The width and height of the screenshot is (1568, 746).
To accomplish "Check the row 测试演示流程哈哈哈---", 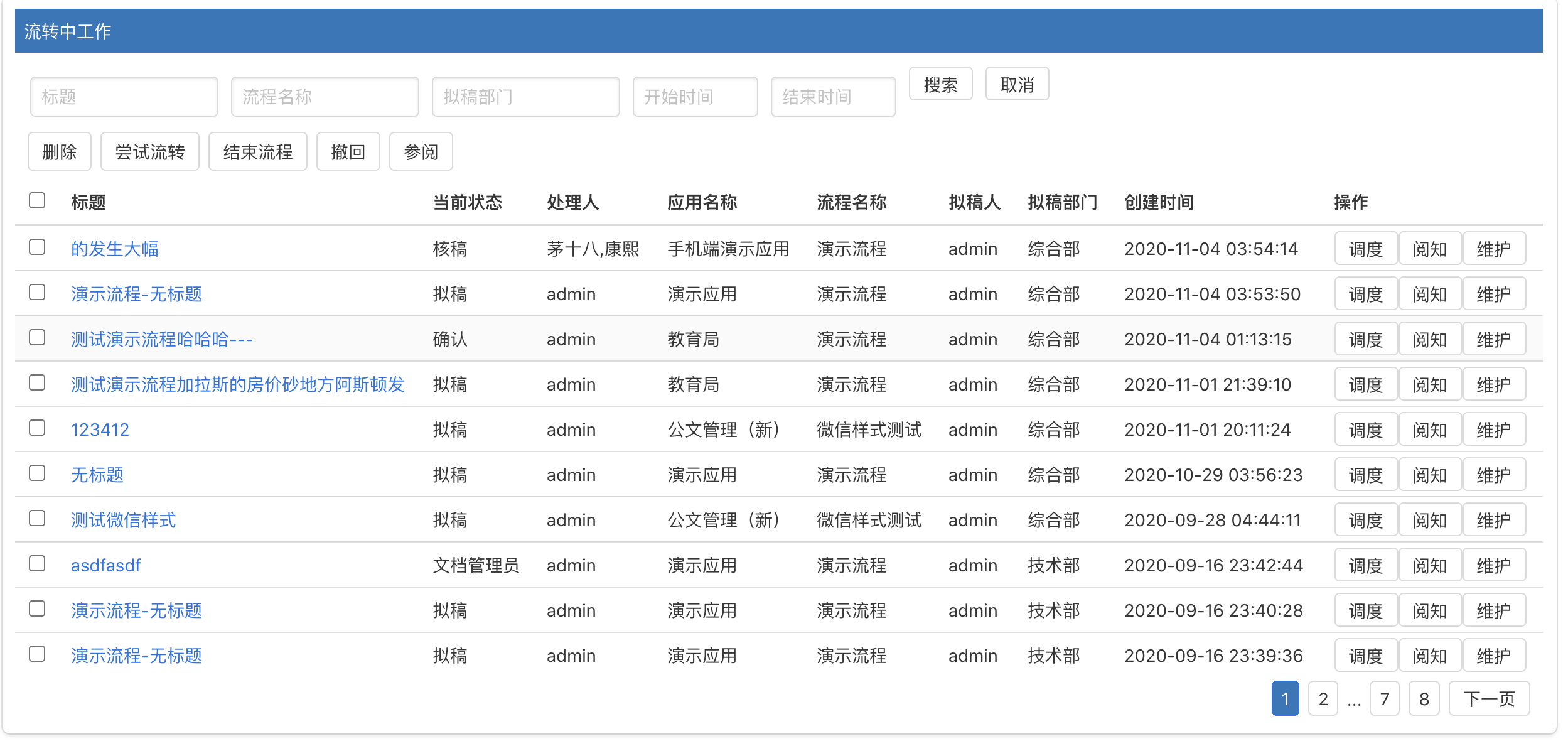I will (37, 337).
